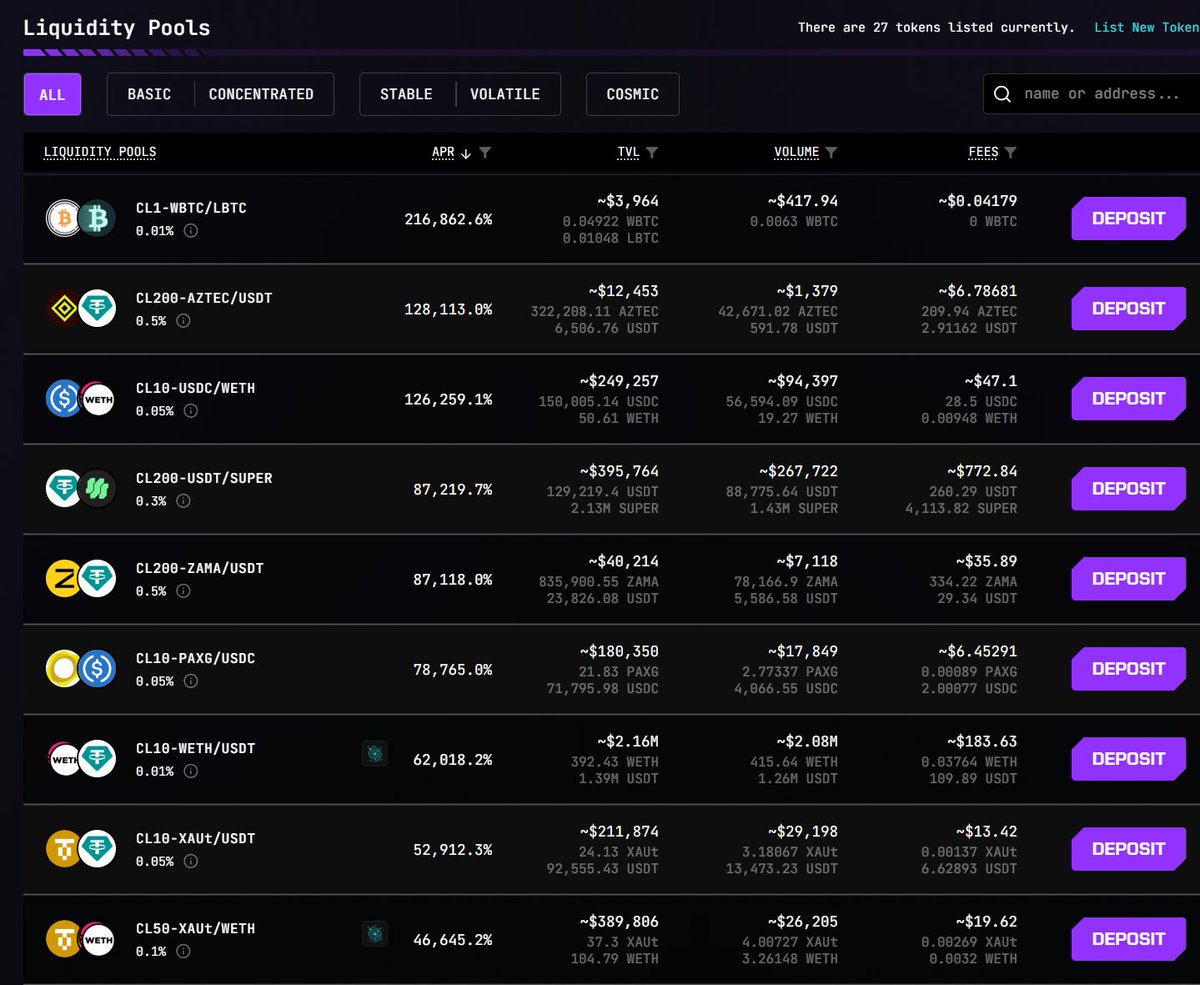This screenshot has height=985, width=1200.
Task: Click the VOLUME filter funnel icon
Action: 834,152
